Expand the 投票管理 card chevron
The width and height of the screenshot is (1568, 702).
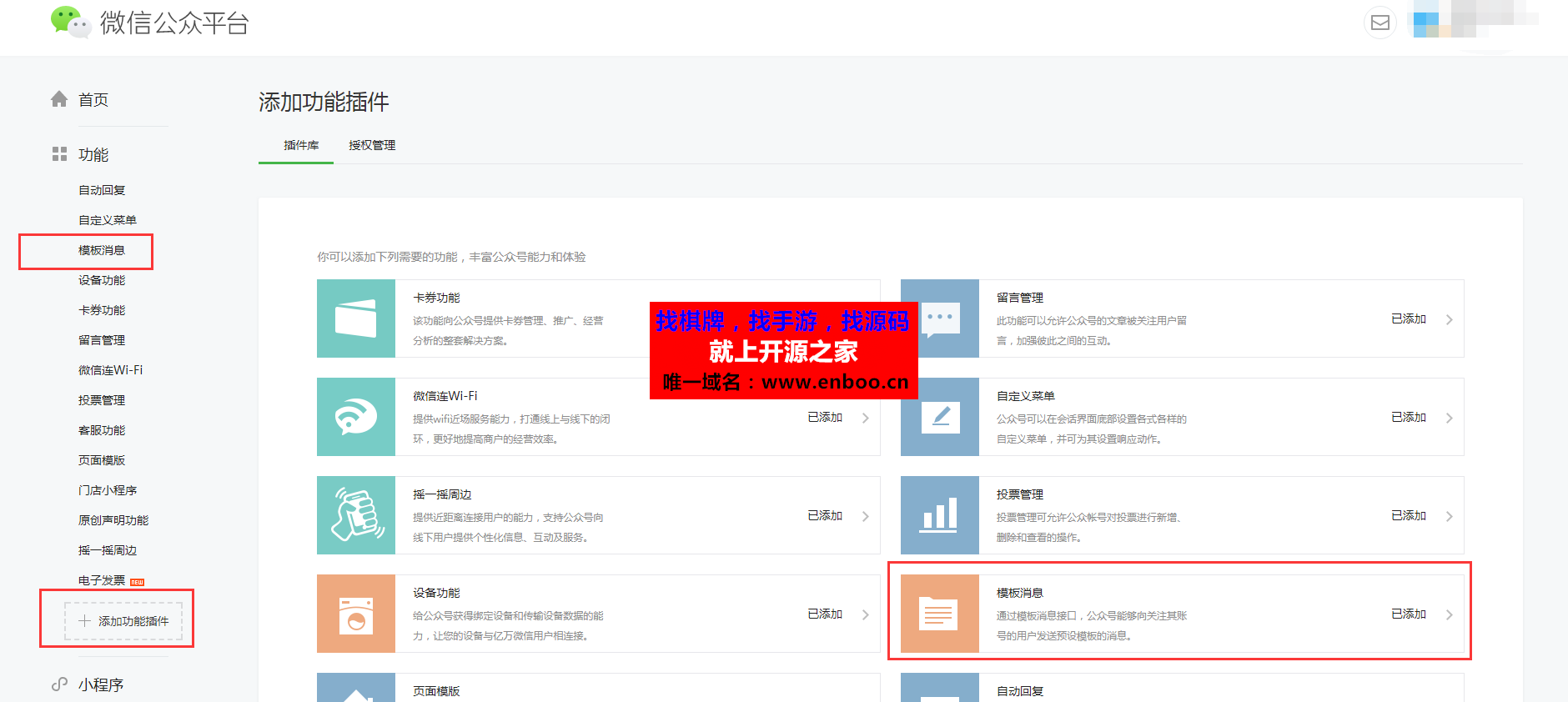click(1450, 516)
